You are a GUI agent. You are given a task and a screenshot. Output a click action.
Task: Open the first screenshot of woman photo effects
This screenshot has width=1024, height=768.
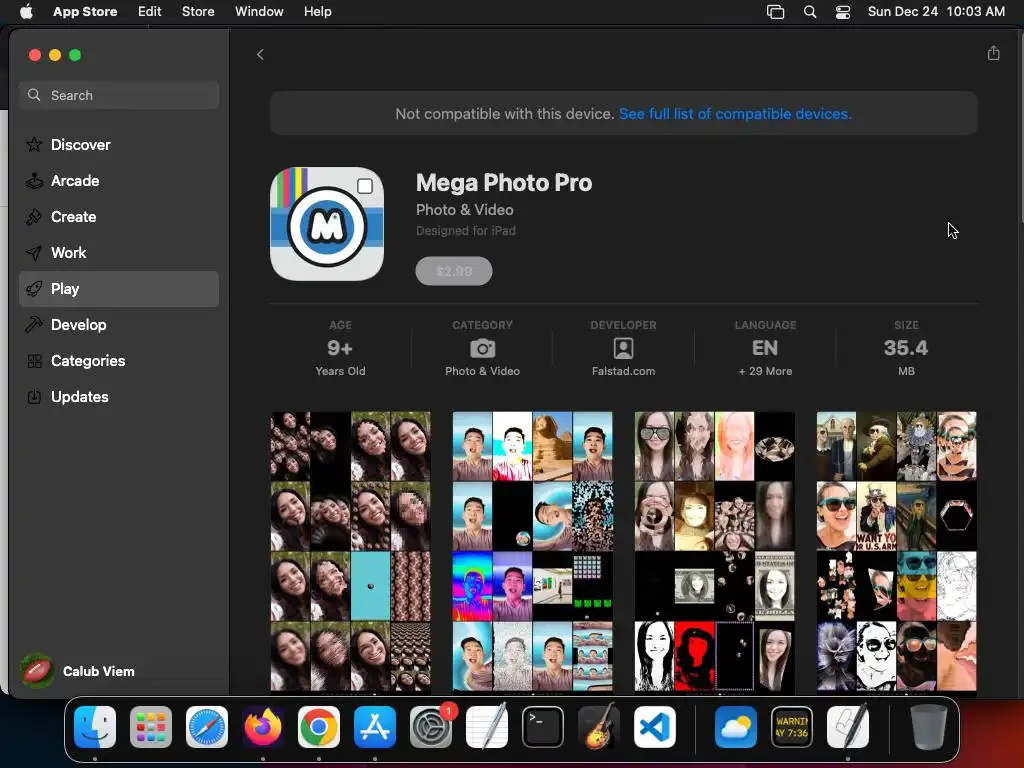coord(351,551)
